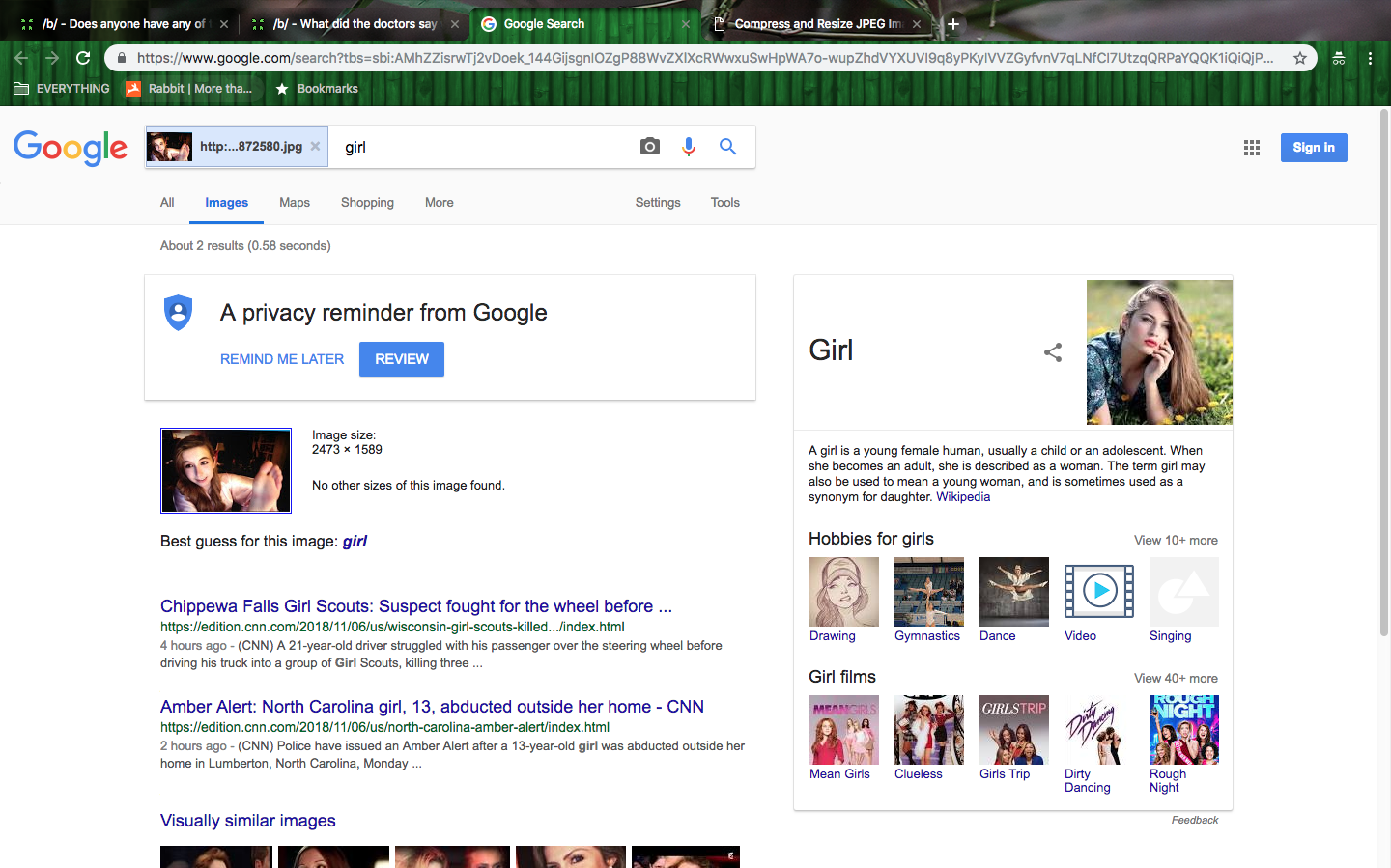Select the Images search tab
Screen dimensions: 1391x868
coord(227,203)
